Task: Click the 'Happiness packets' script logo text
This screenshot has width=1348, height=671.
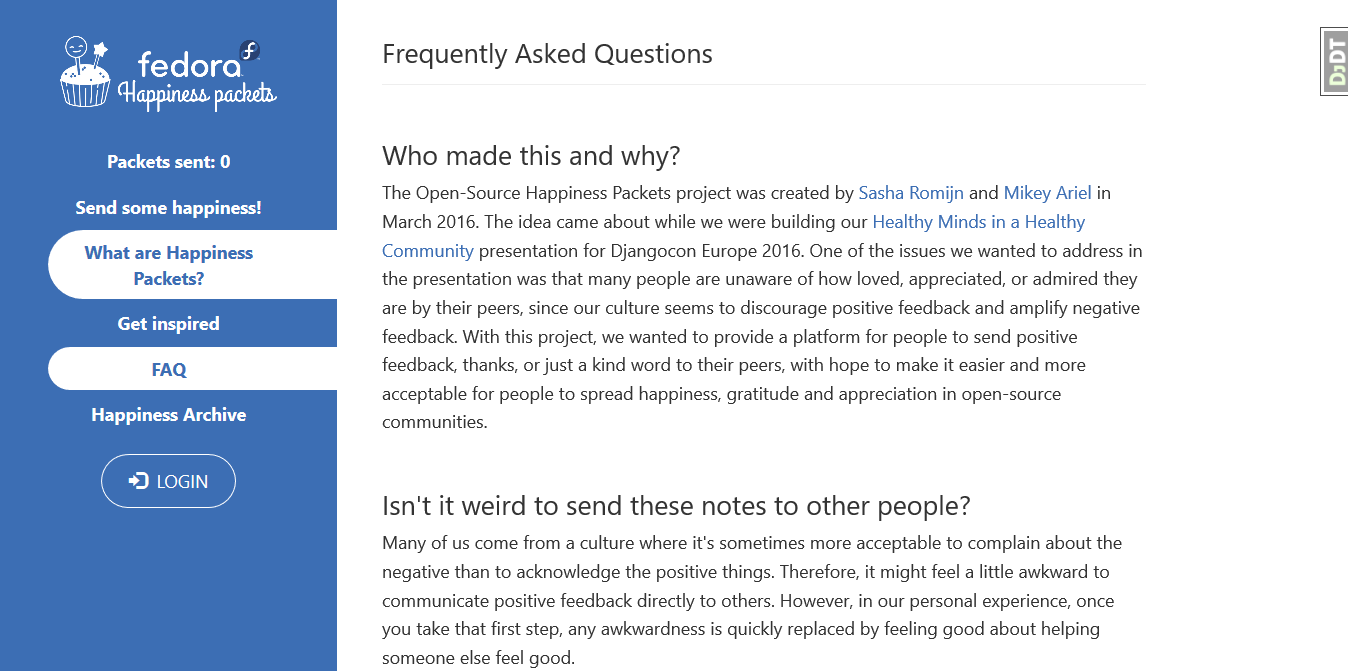Action: 197,94
